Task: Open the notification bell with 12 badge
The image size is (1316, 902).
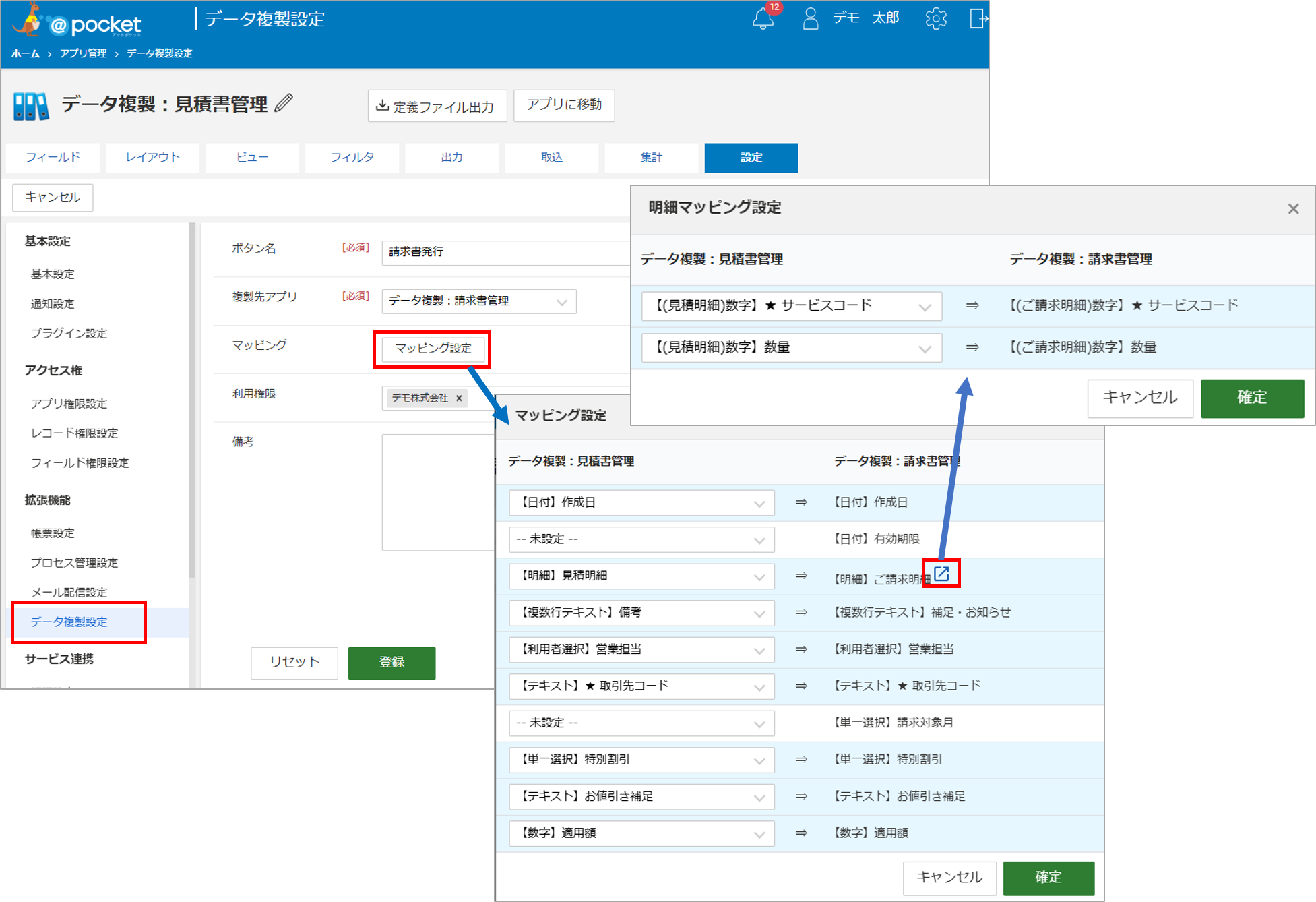Action: [763, 18]
